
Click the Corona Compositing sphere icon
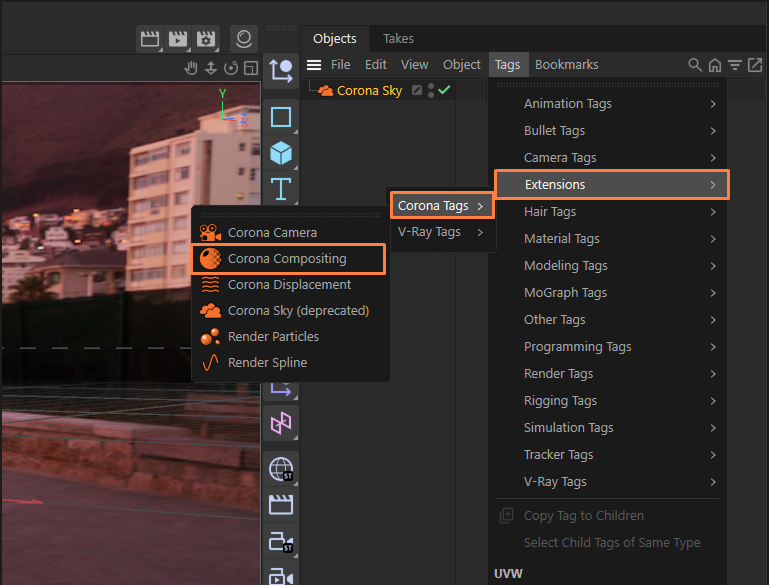210,258
